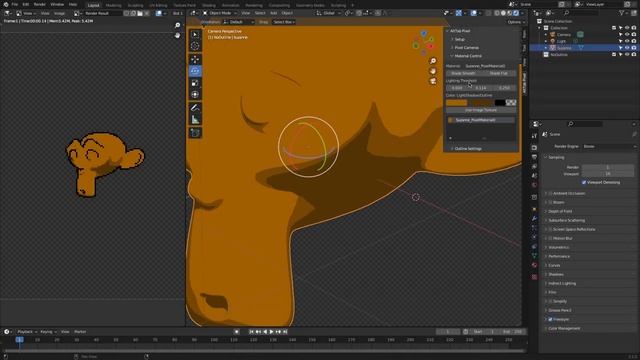Click the viewport pan hand icon
This screenshot has width=640, height=360.
433,71
